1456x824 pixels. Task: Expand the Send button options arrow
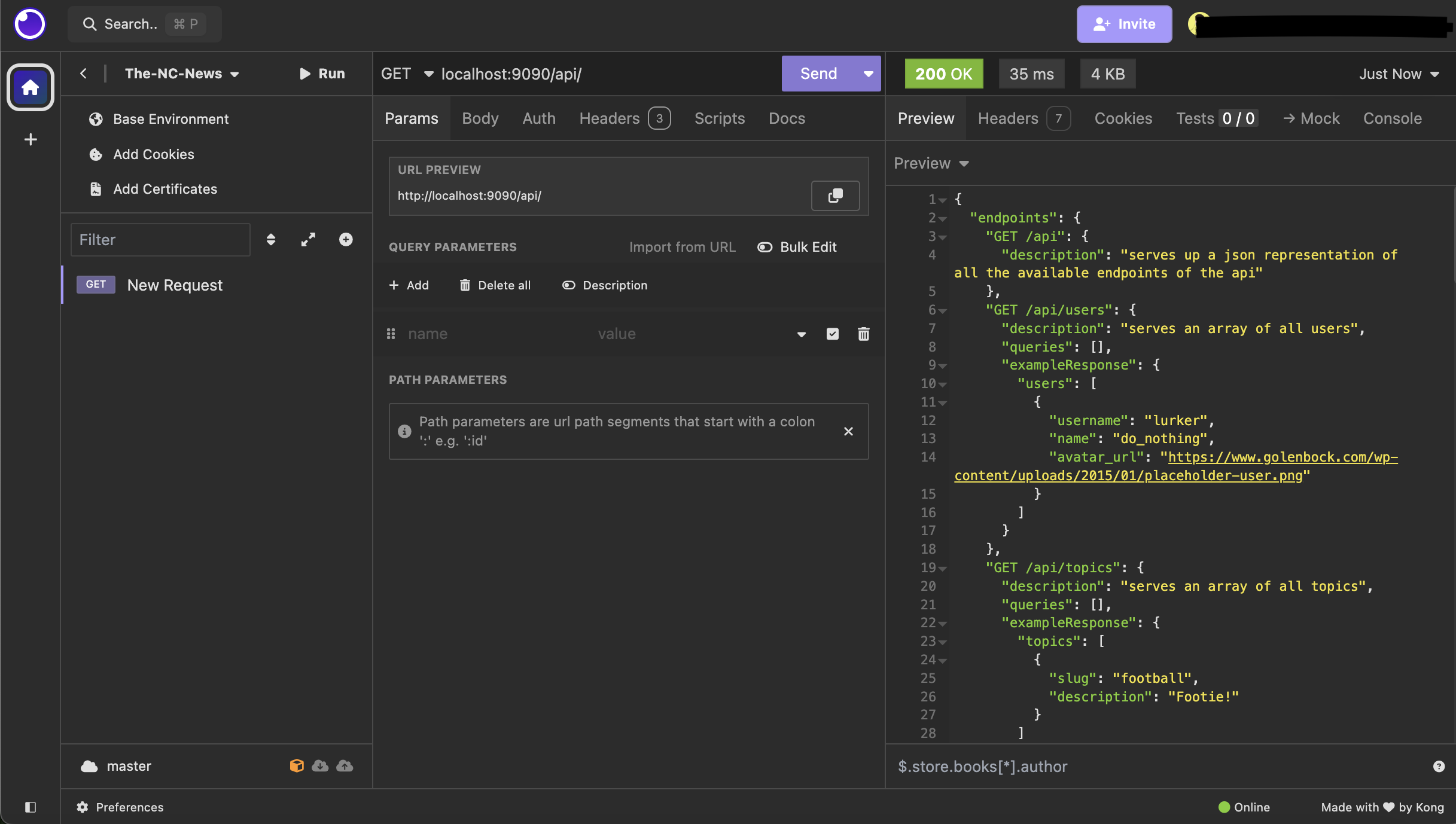(868, 74)
